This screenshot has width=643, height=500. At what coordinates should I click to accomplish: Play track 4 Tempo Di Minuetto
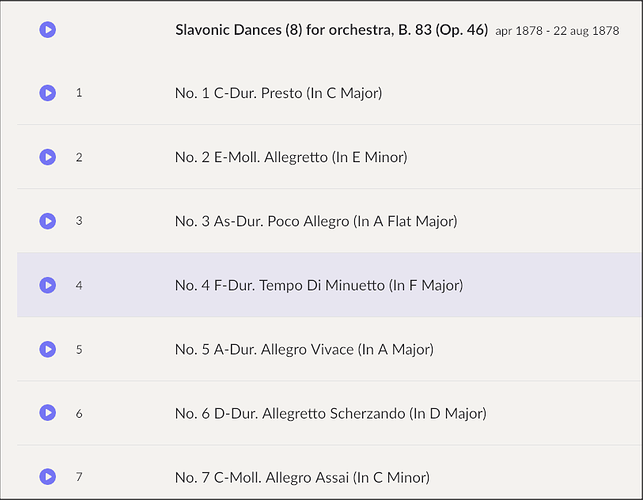point(48,285)
